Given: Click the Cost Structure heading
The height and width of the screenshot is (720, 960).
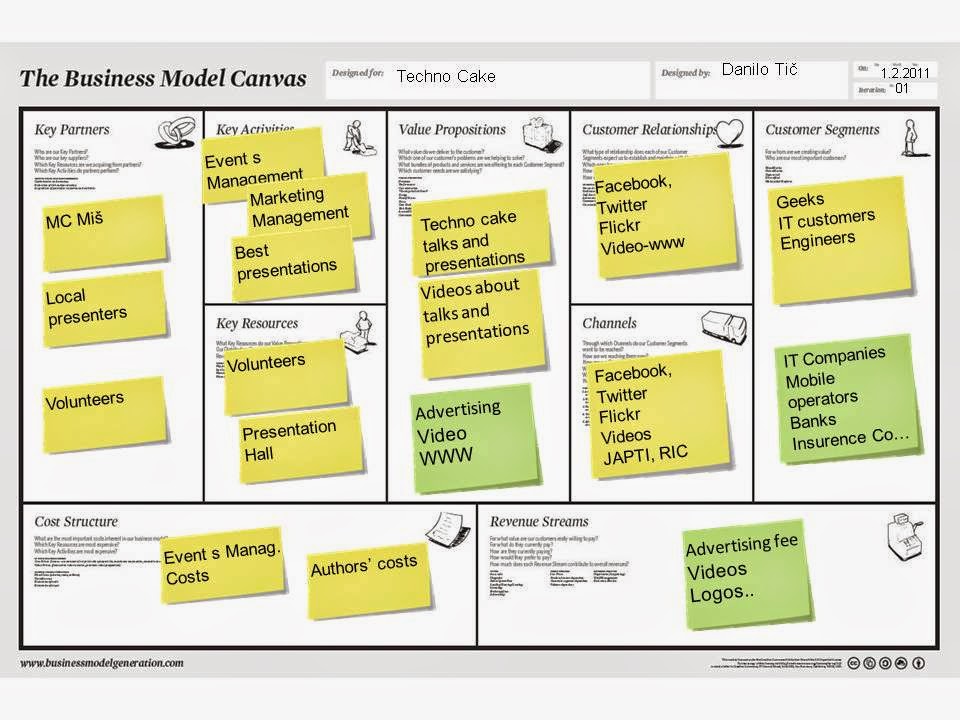Looking at the screenshot, I should (76, 522).
